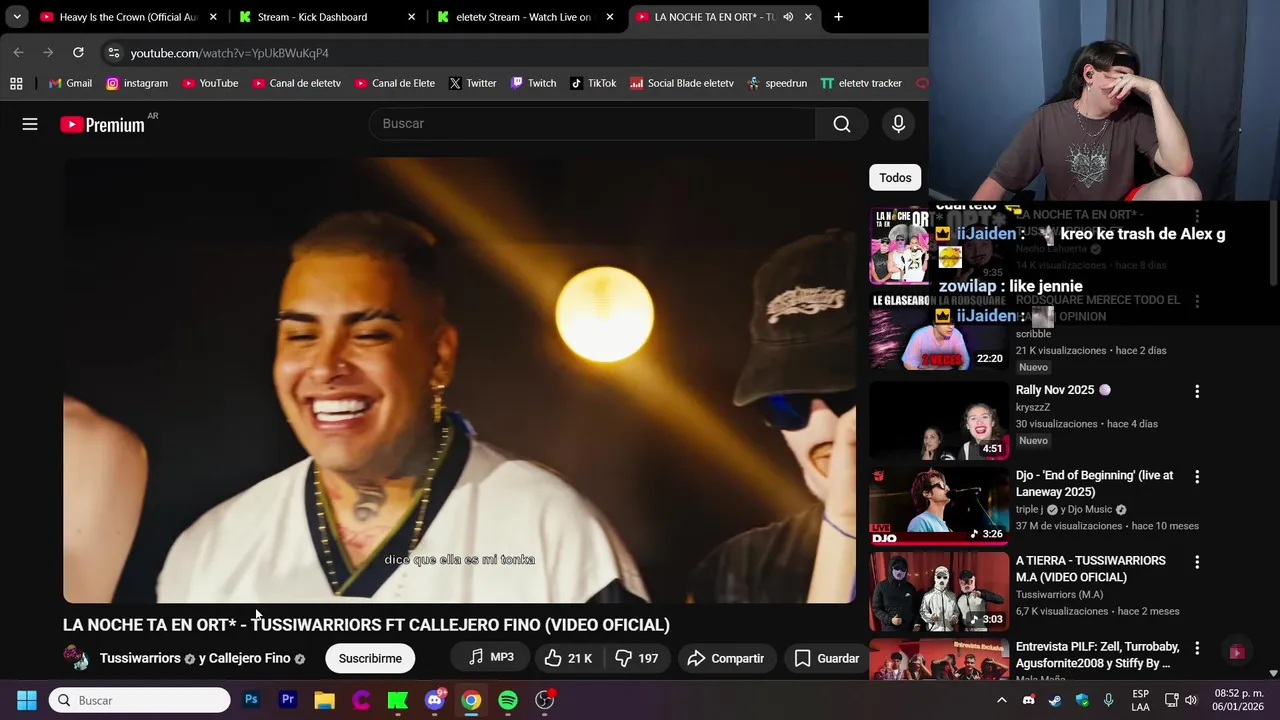Click the magnifier search button

tap(842, 124)
